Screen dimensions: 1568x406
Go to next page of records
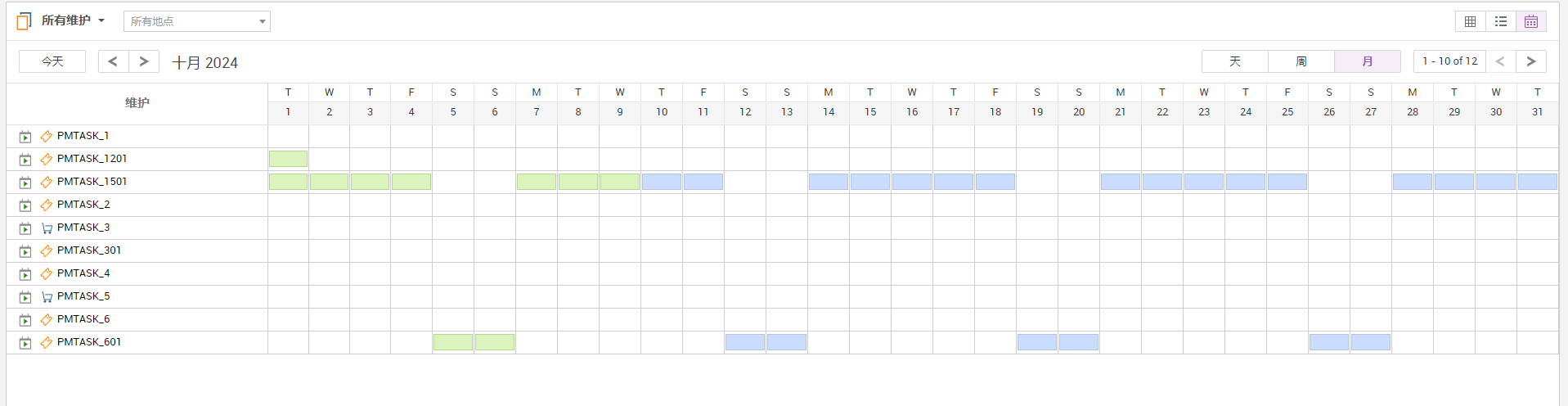[1531, 61]
